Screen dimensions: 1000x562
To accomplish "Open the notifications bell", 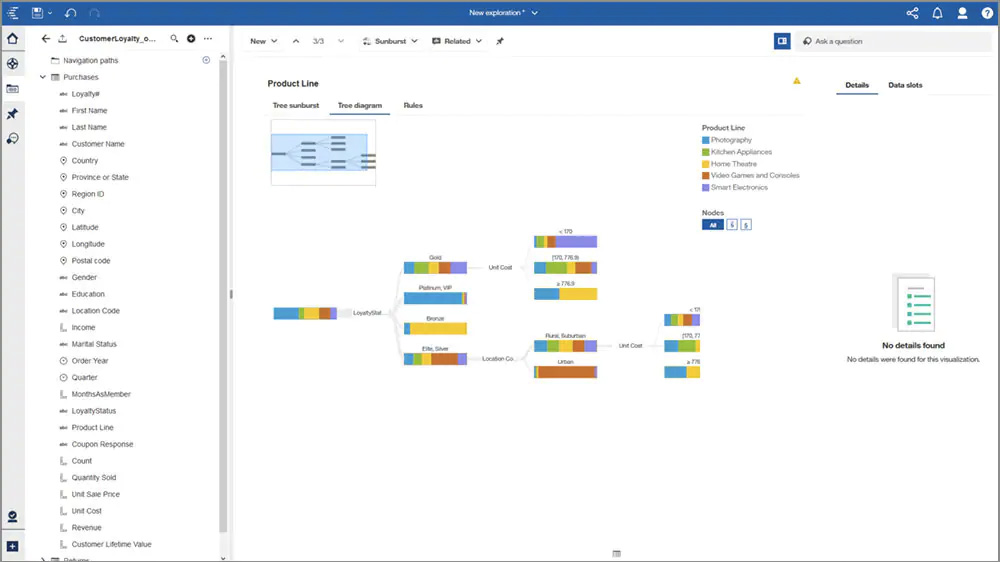I will point(937,13).
